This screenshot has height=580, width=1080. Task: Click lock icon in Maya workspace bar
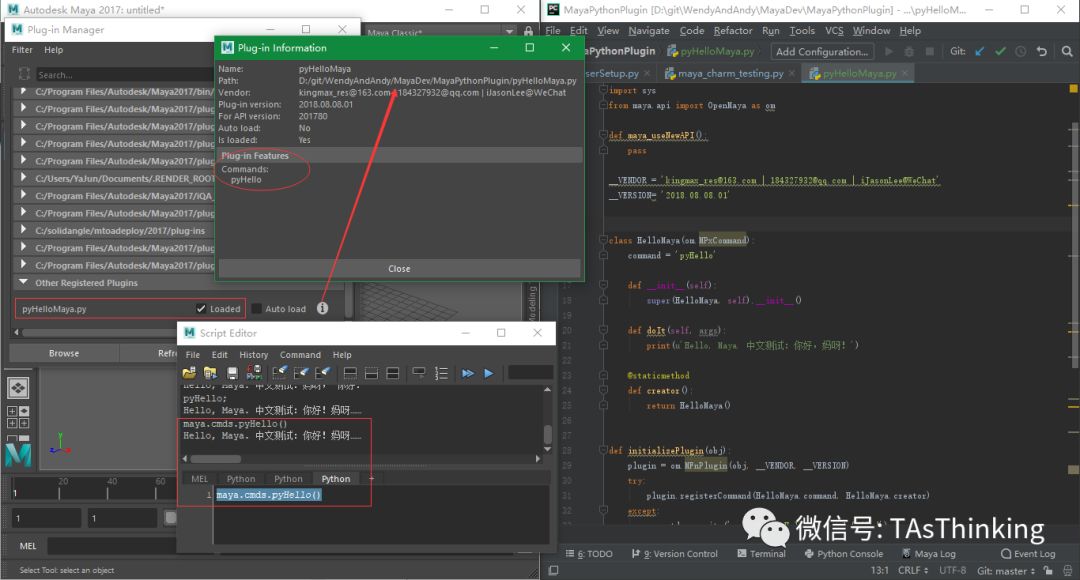tap(528, 32)
